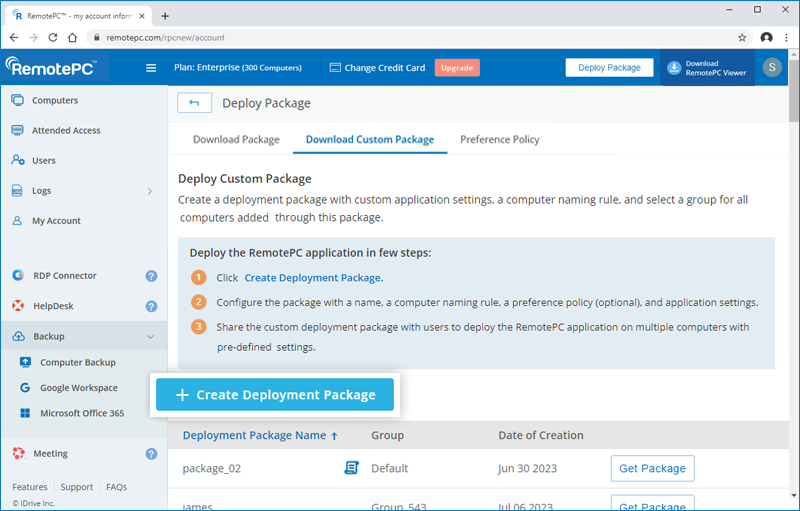Image resolution: width=800 pixels, height=511 pixels.
Task: Open Computer Backup in the sidebar
Action: (77, 362)
